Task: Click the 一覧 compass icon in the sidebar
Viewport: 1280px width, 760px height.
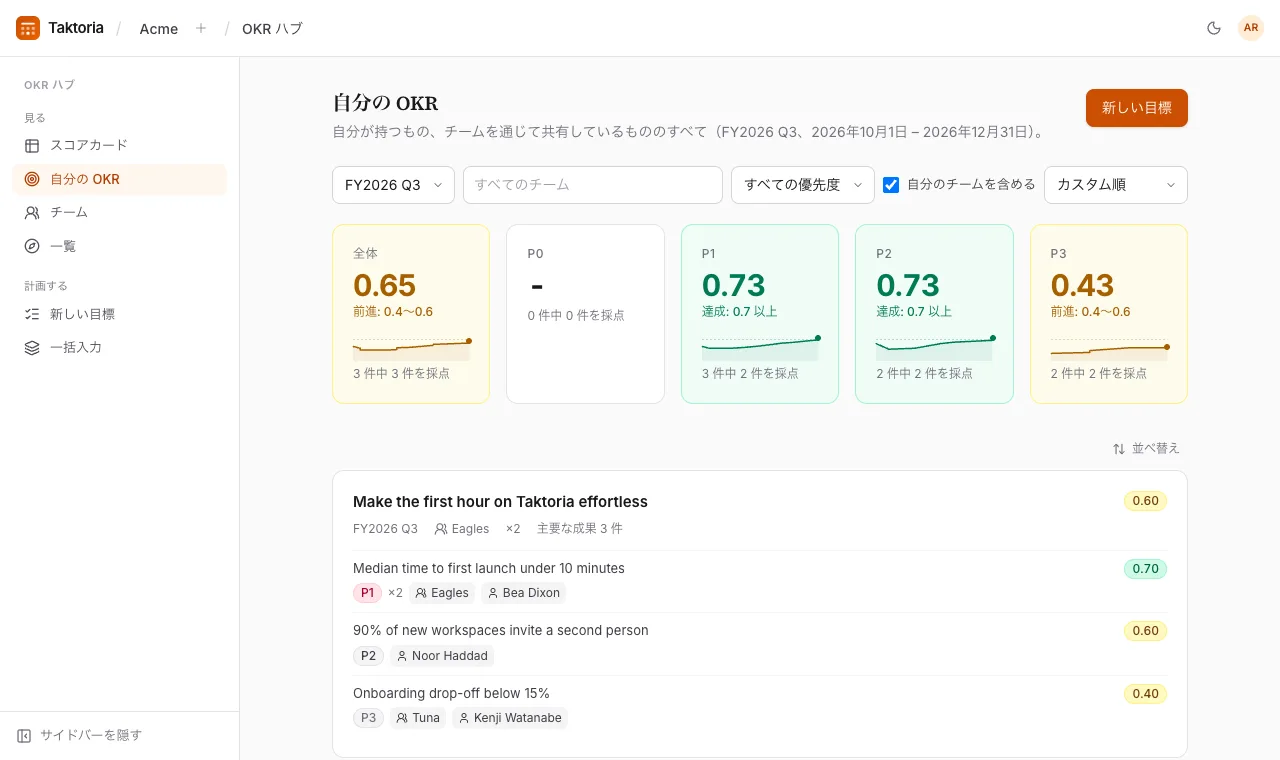Action: [32, 246]
